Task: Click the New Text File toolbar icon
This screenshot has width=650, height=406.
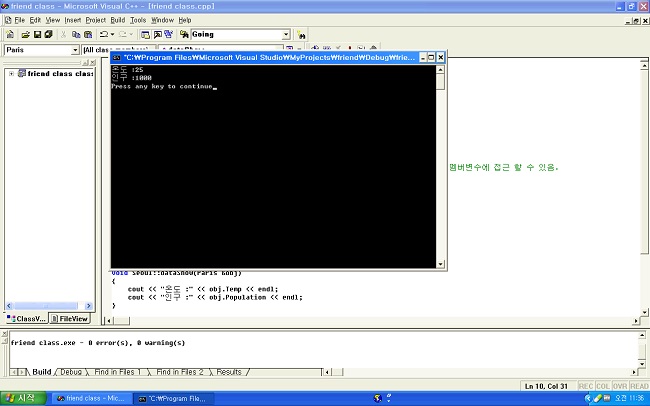Action: (10, 34)
